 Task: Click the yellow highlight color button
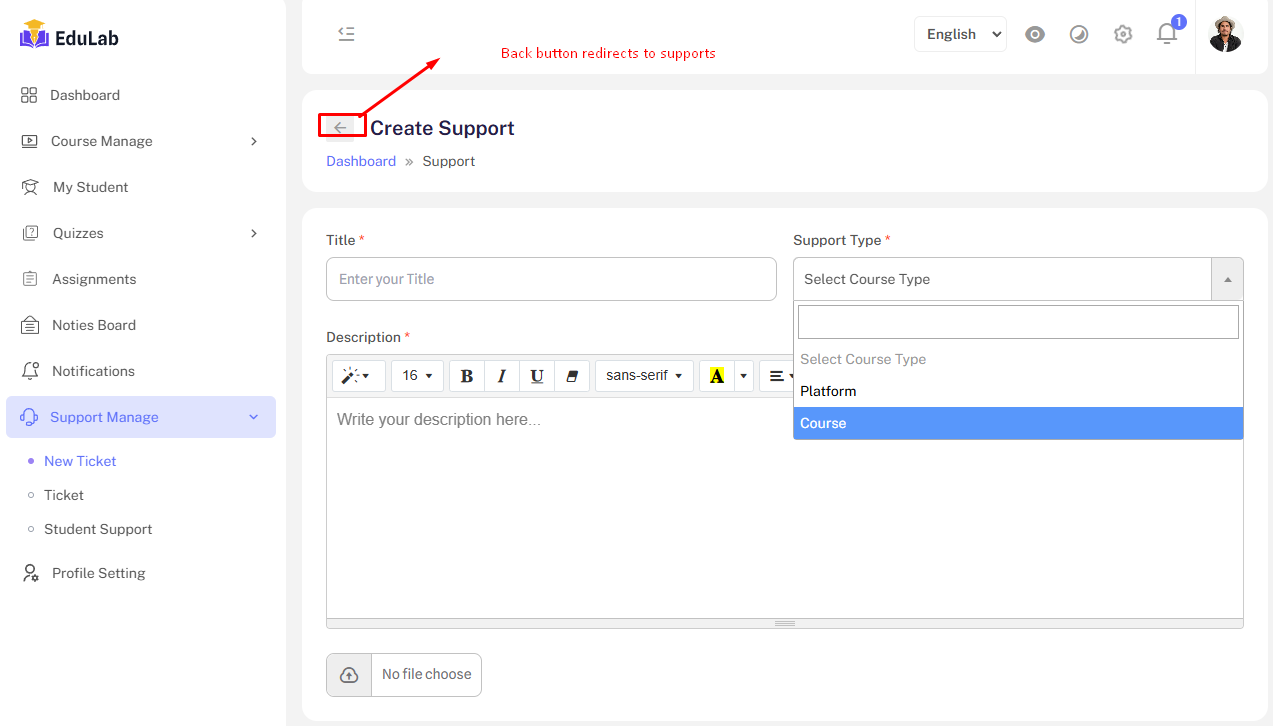coord(716,376)
